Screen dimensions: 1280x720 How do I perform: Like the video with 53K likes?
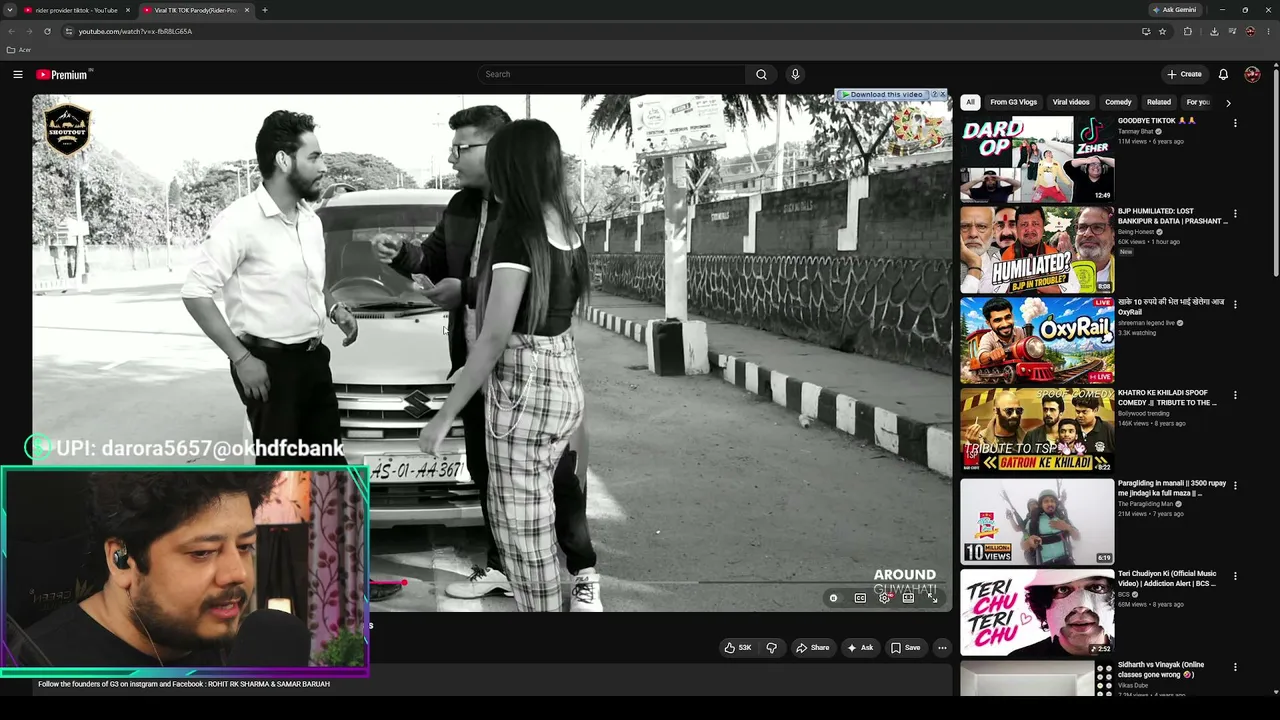738,648
